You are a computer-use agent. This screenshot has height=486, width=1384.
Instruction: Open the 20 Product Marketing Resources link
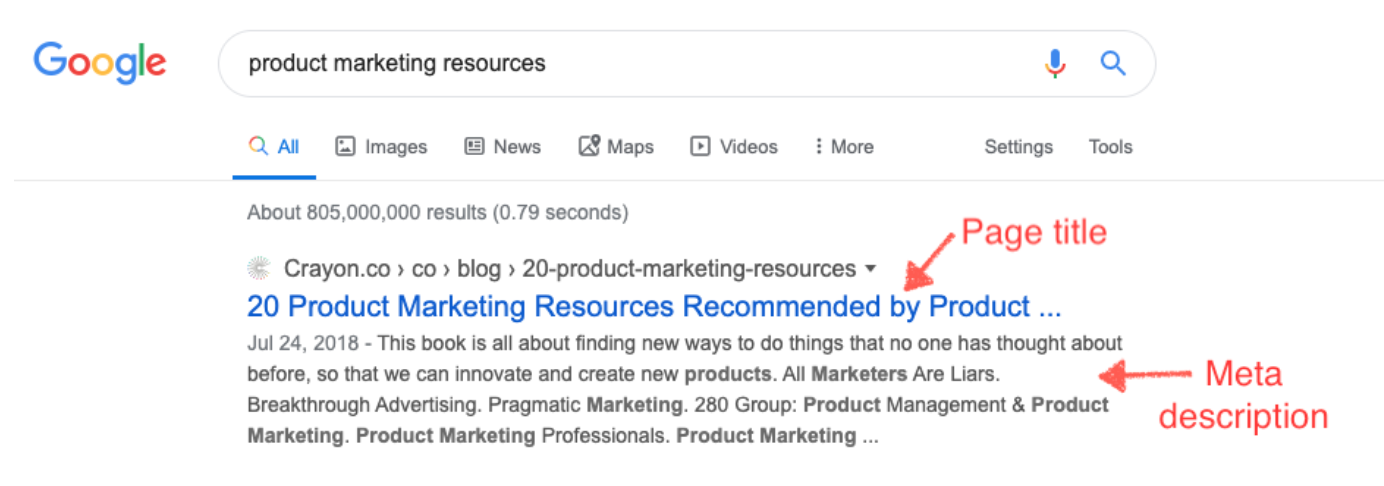pyautogui.click(x=654, y=306)
